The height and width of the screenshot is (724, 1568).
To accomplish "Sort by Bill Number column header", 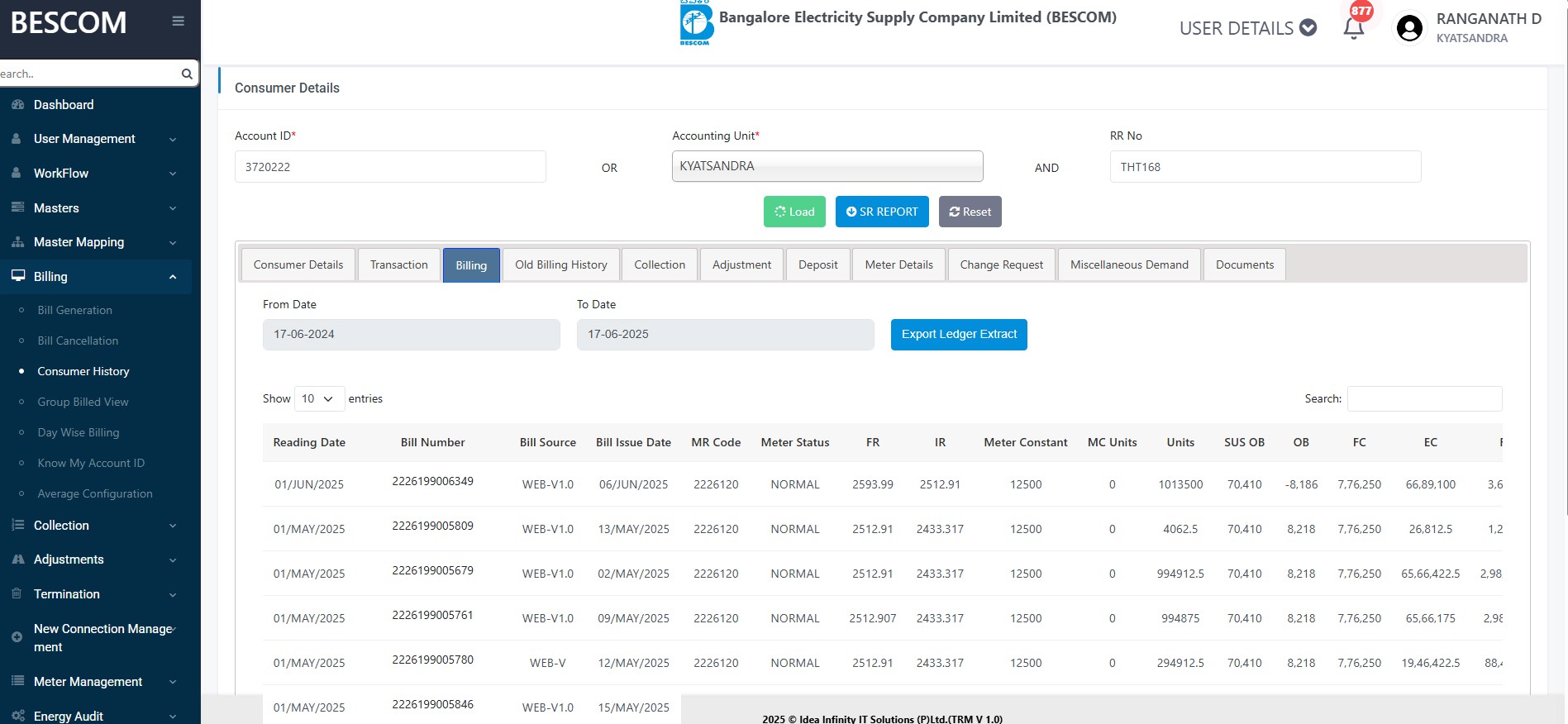I will pyautogui.click(x=433, y=442).
